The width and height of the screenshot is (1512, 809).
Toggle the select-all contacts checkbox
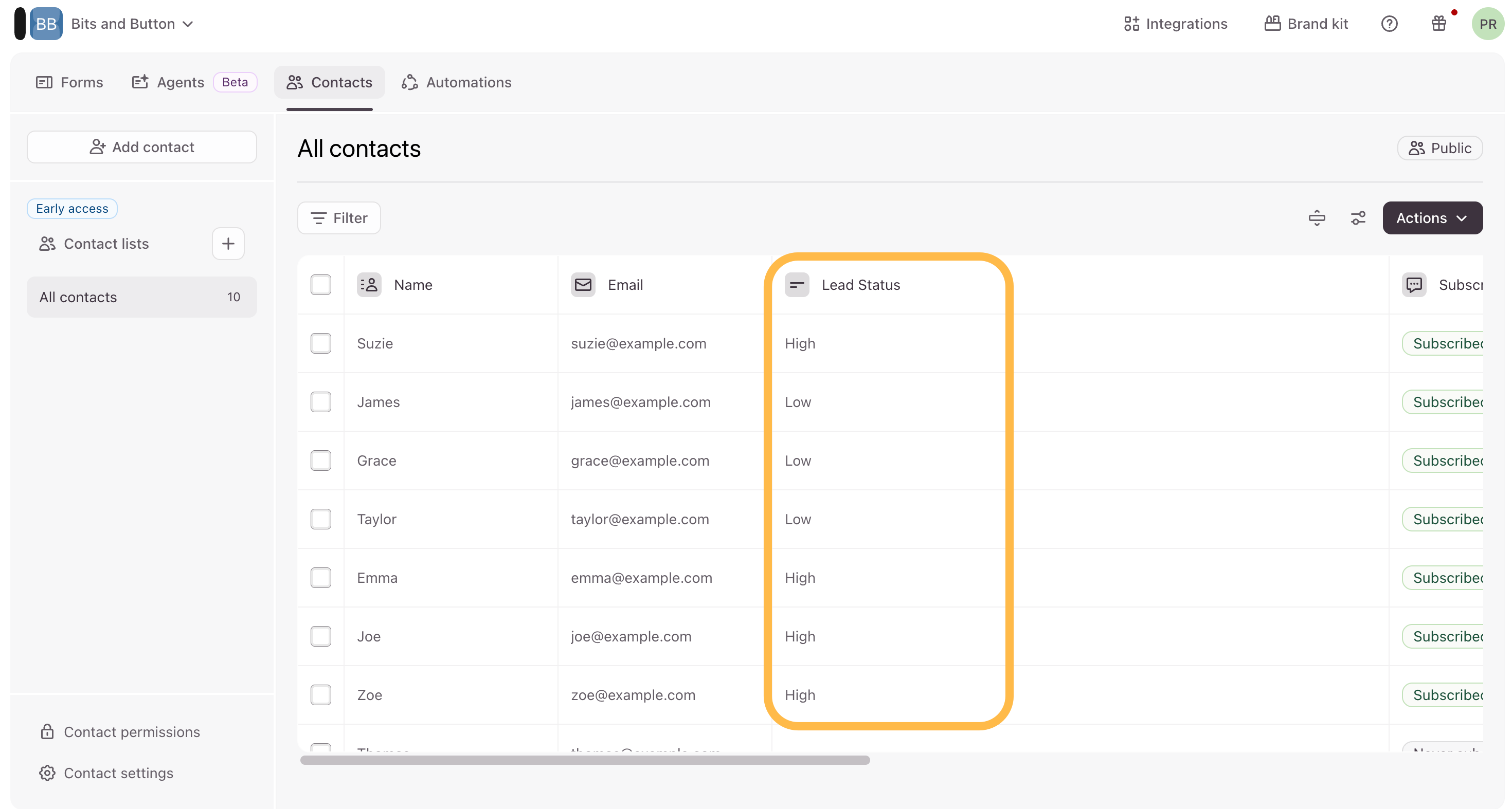[320, 285]
